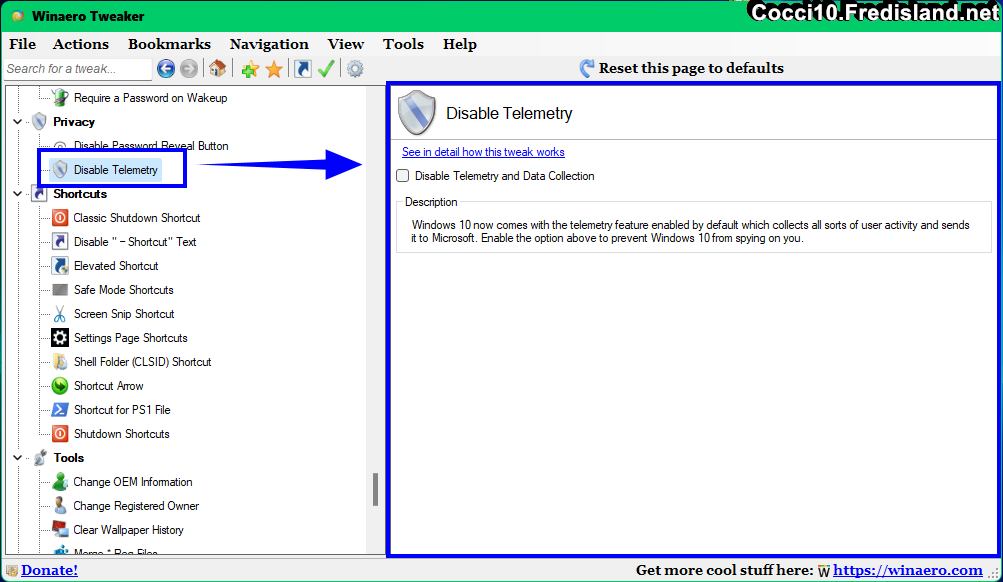Click the Elevated Shortcut icon

(59, 265)
